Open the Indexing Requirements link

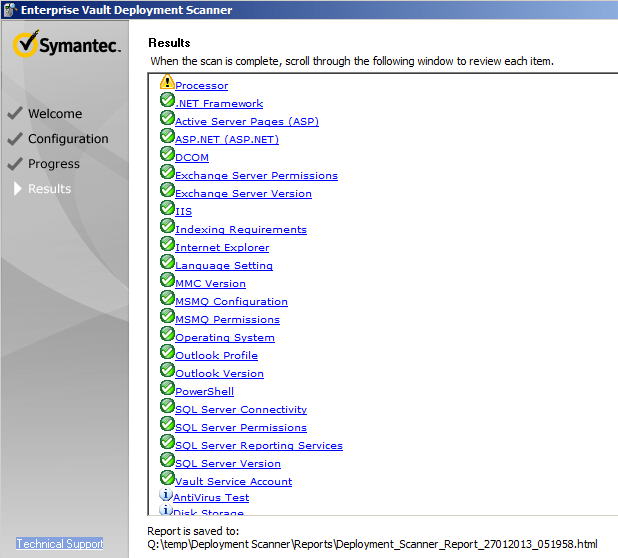point(241,230)
